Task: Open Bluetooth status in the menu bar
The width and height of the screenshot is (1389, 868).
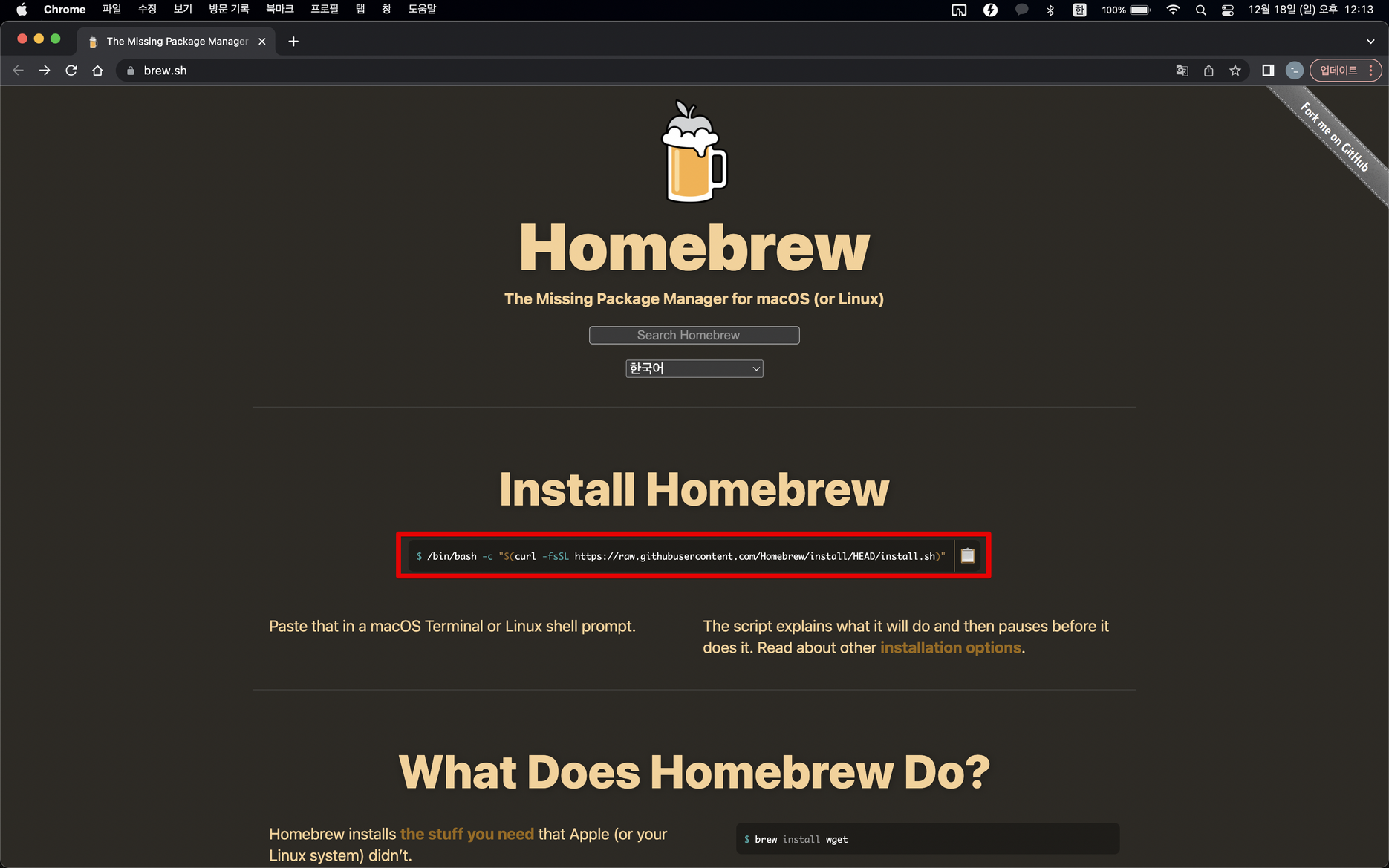Action: (x=1050, y=10)
